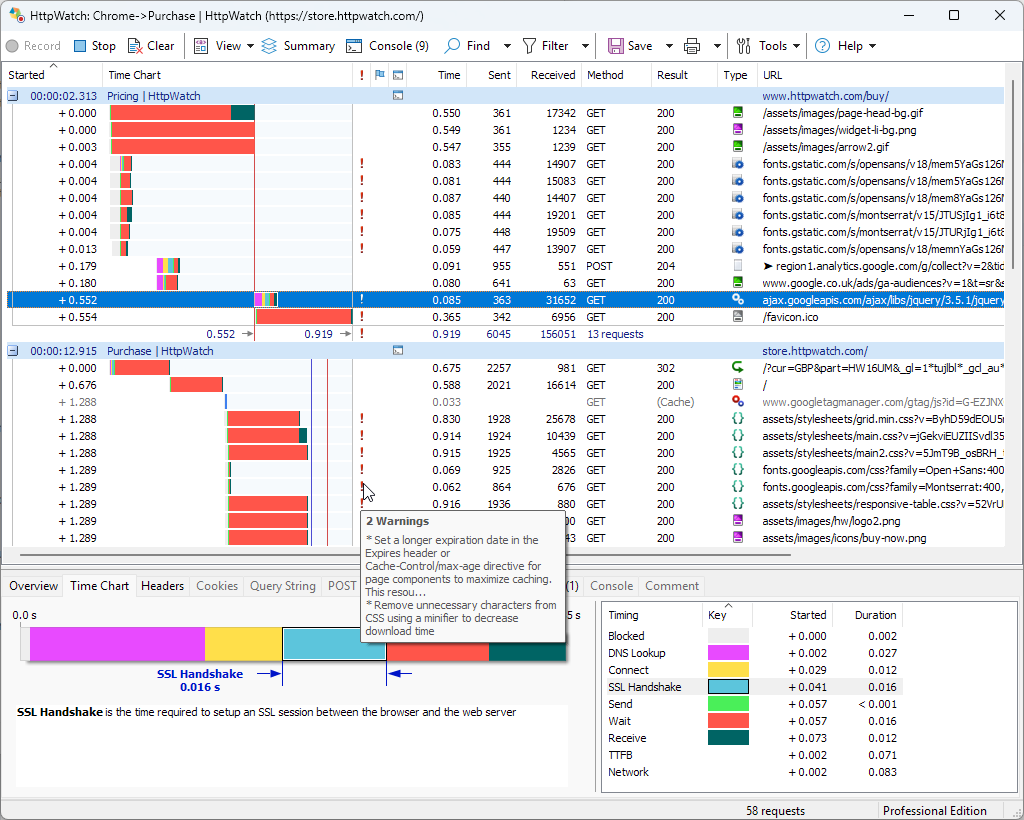The height and width of the screenshot is (820, 1024).
Task: Expand the Find dropdown arrow
Action: coord(507,46)
